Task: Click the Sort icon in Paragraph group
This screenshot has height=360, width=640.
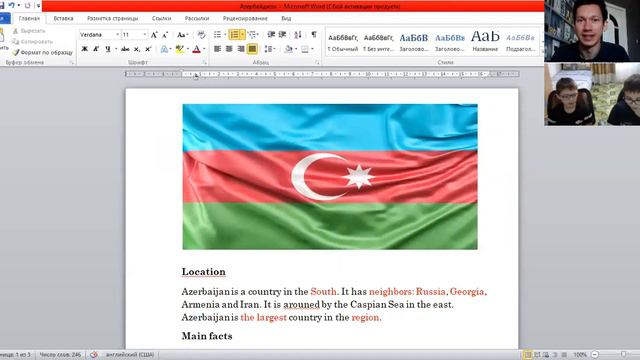Action: click(x=298, y=35)
